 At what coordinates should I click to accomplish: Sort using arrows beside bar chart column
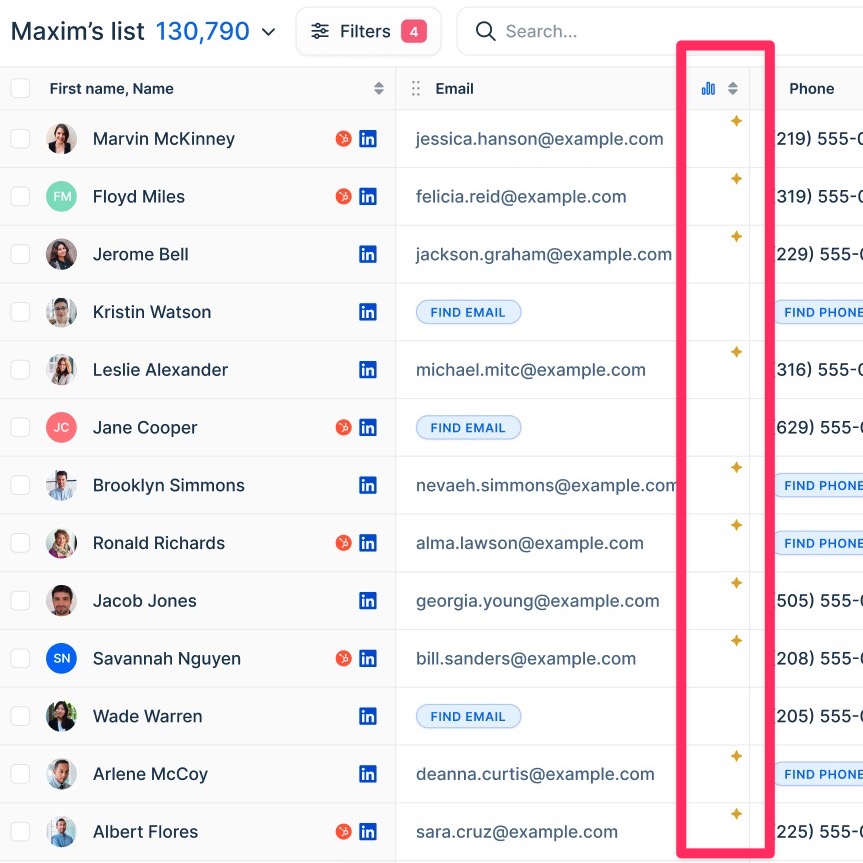pyautogui.click(x=733, y=89)
